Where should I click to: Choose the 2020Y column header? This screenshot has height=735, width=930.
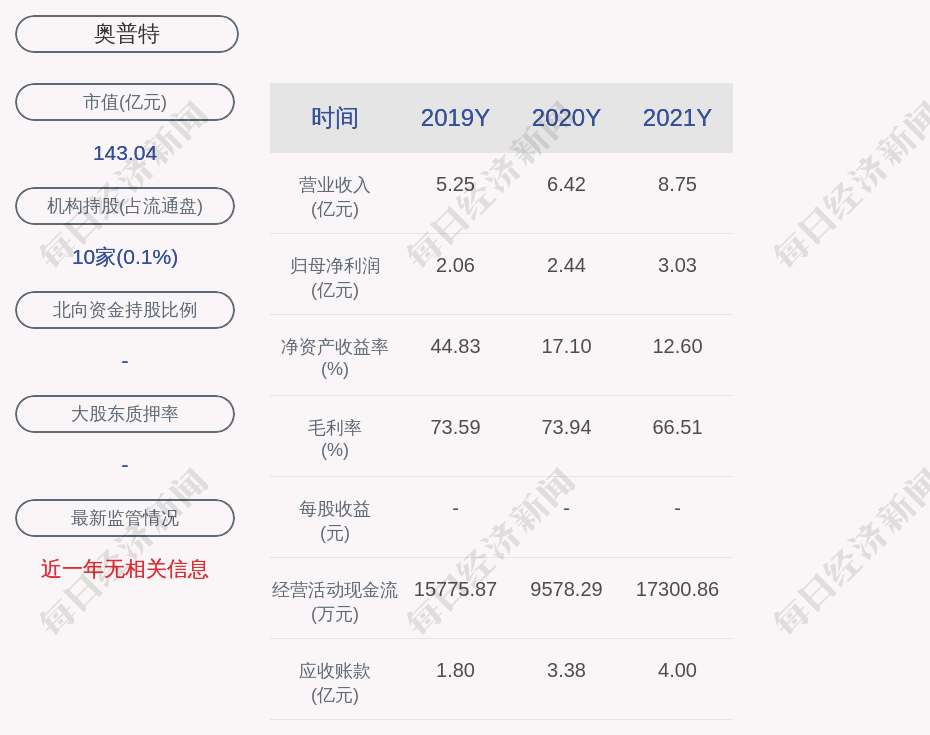tap(566, 118)
